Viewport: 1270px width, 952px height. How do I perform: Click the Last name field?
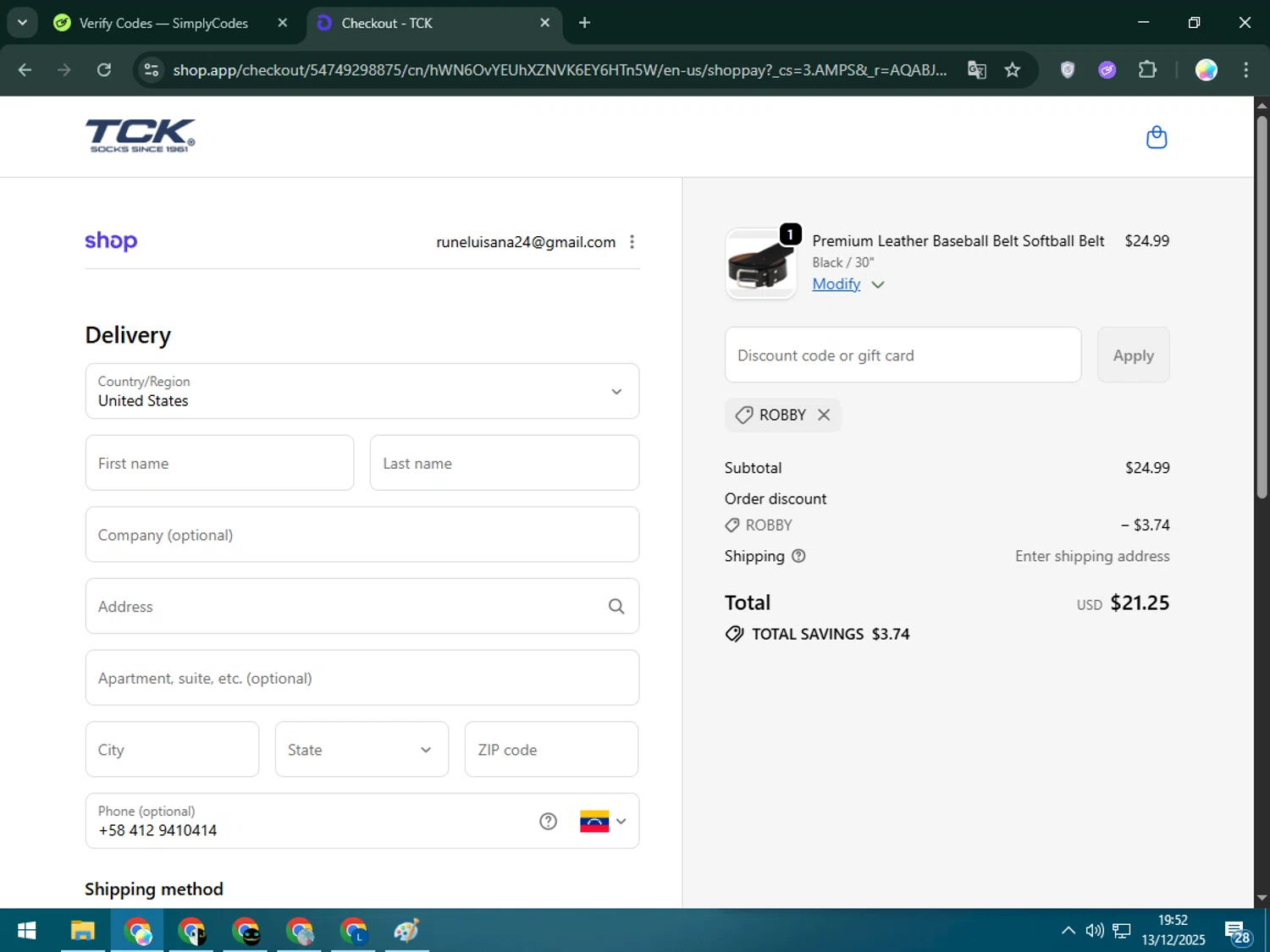pyautogui.click(x=505, y=463)
